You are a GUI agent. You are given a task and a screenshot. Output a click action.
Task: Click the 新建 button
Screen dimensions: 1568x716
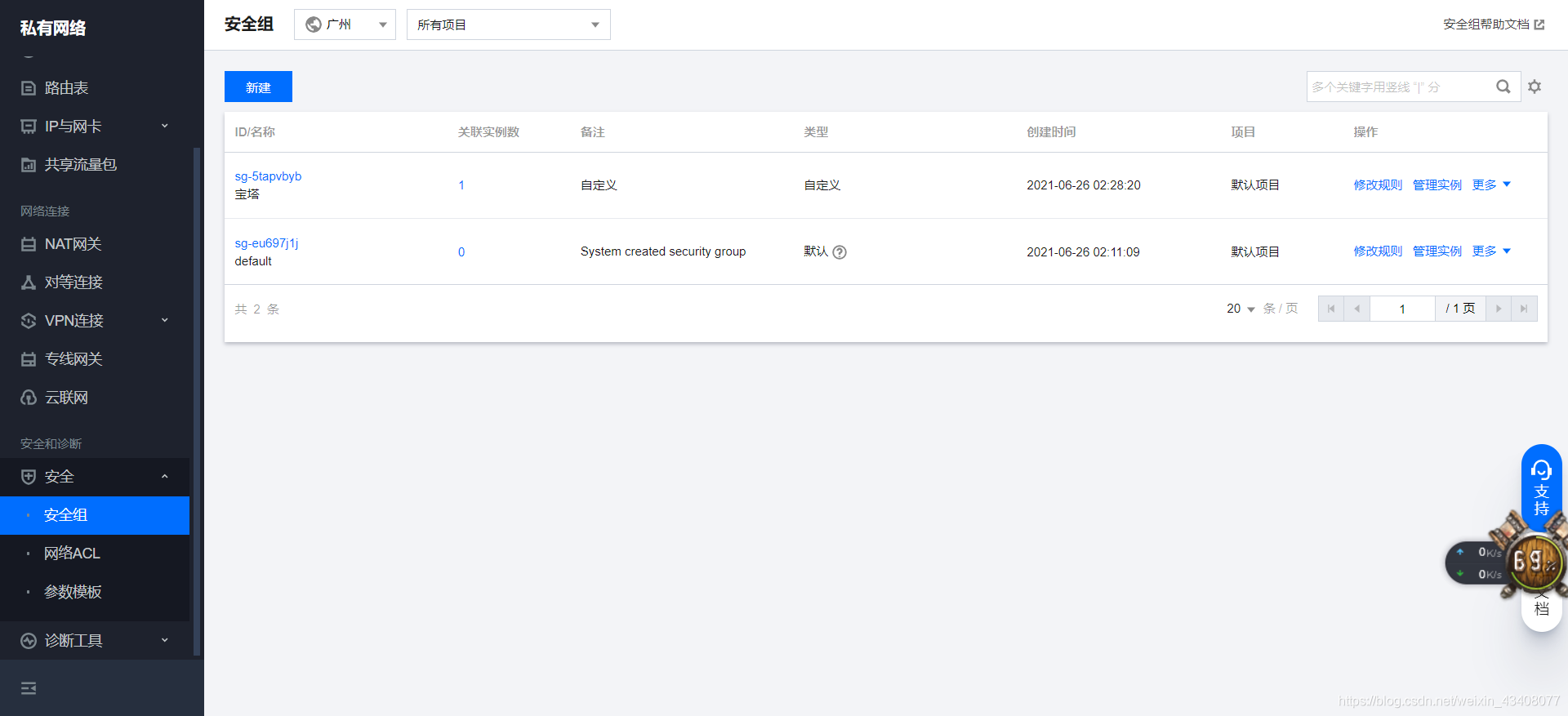[x=258, y=87]
